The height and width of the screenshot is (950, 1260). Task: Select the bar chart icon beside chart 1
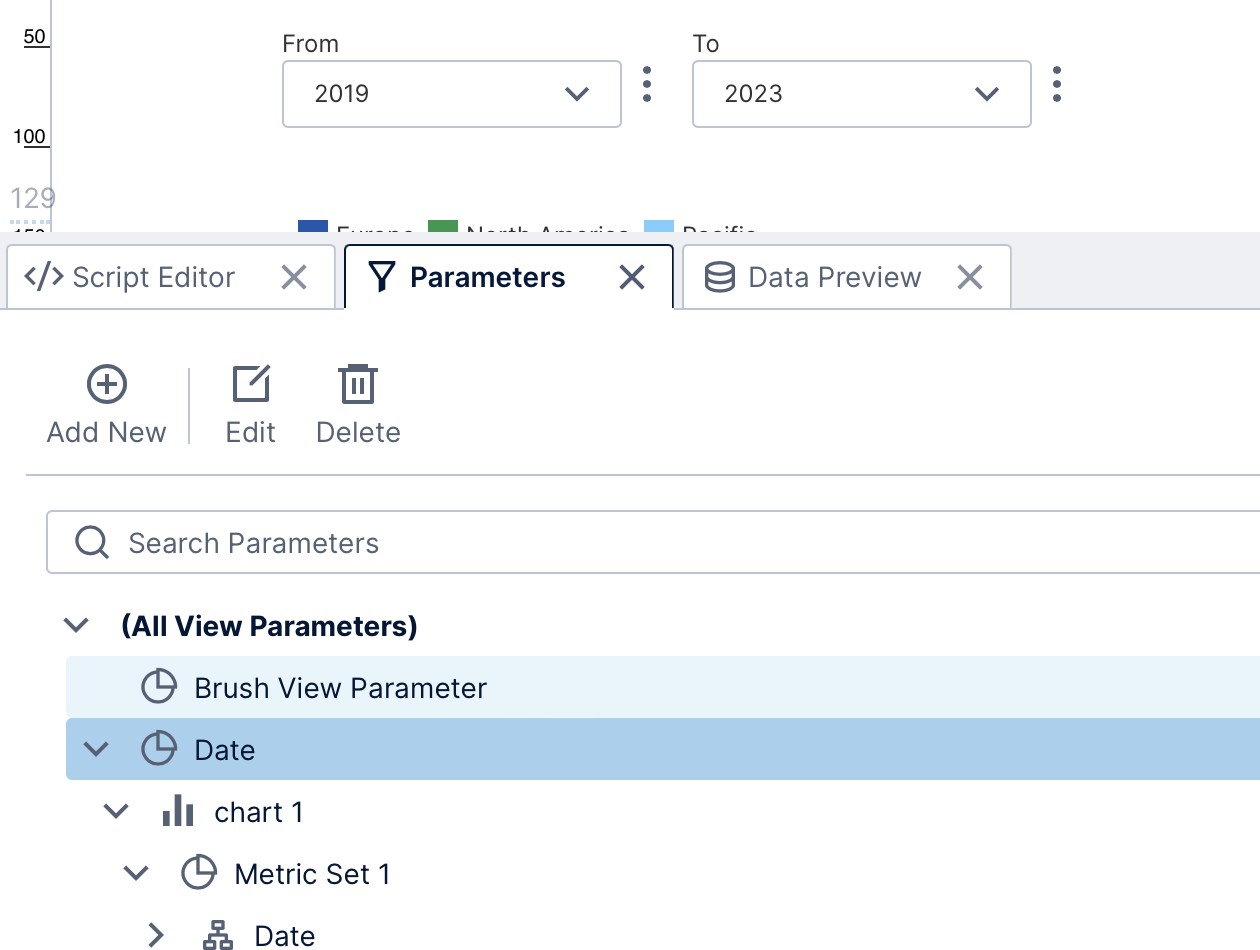tap(177, 811)
